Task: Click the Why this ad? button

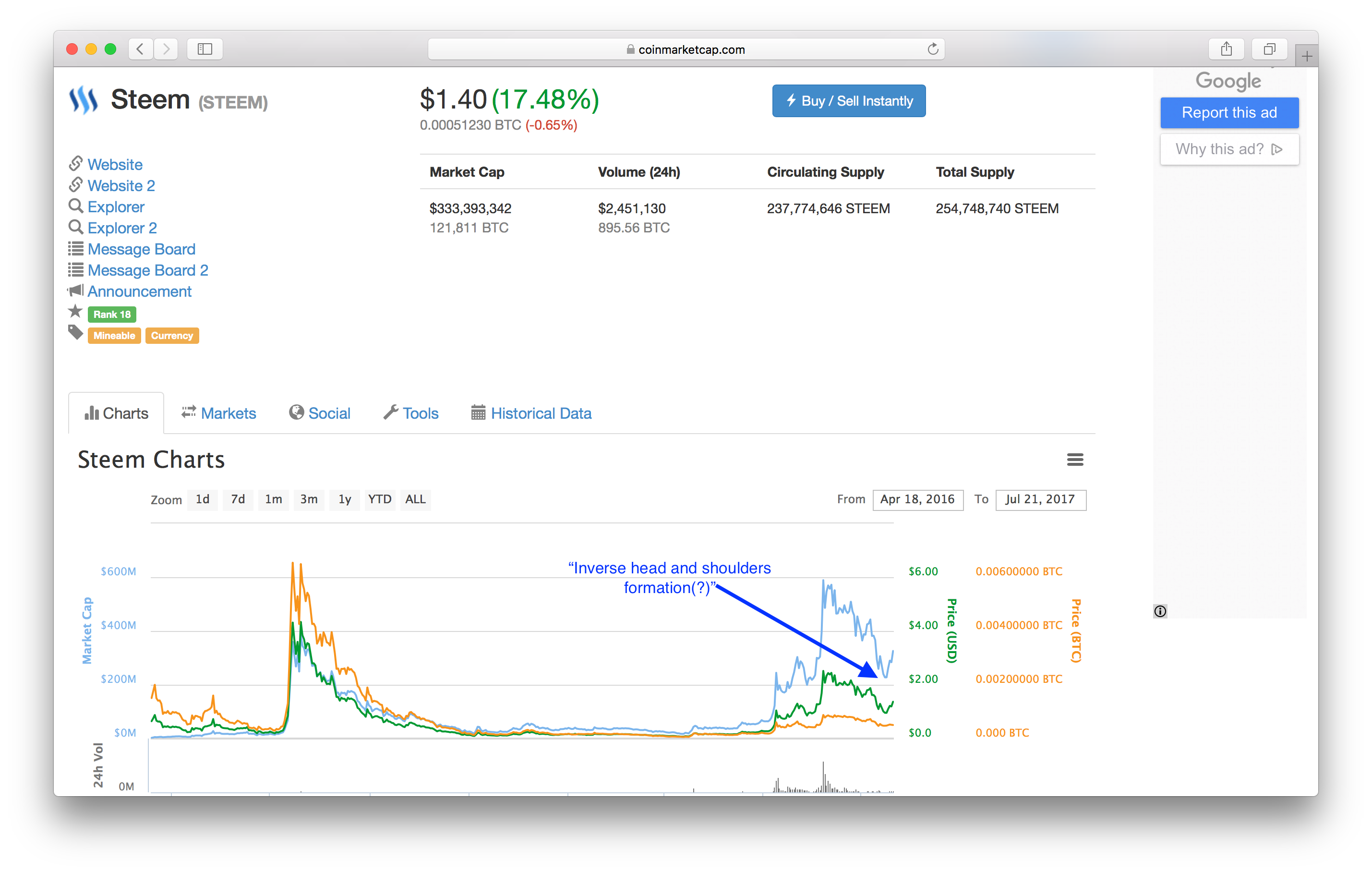Action: click(1229, 149)
